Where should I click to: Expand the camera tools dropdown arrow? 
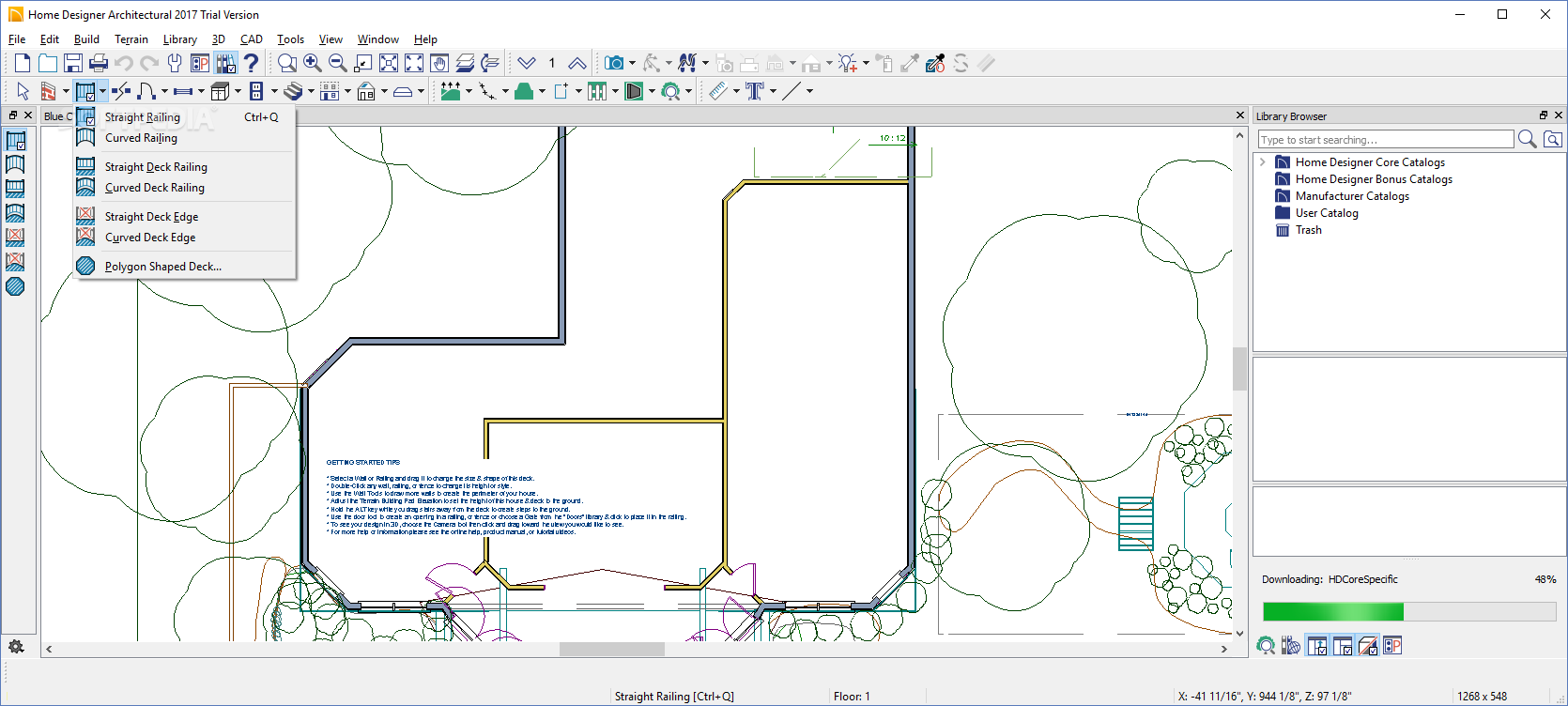pyautogui.click(x=632, y=63)
